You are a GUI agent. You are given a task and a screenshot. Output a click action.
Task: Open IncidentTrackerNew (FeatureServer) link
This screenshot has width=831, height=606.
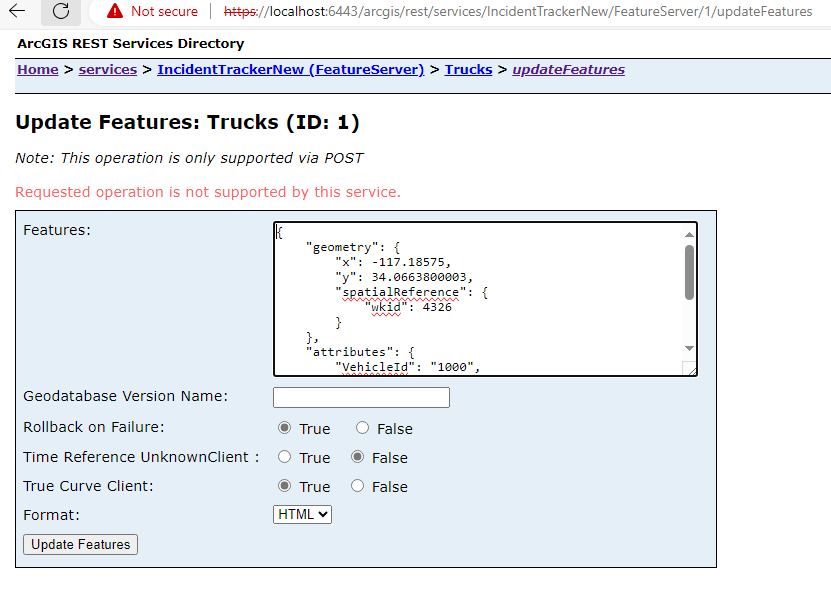290,69
